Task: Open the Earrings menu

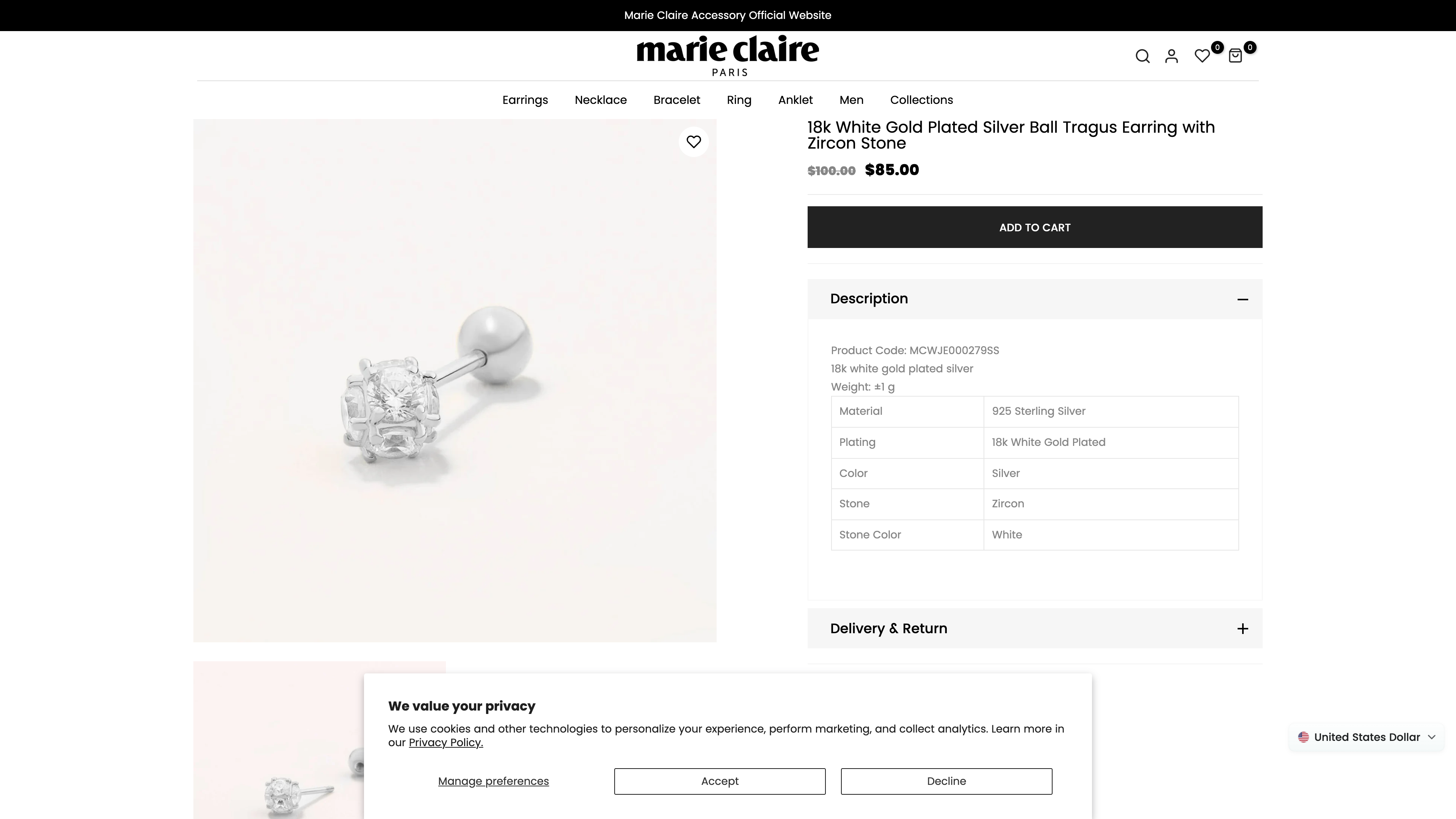Action: point(524,100)
